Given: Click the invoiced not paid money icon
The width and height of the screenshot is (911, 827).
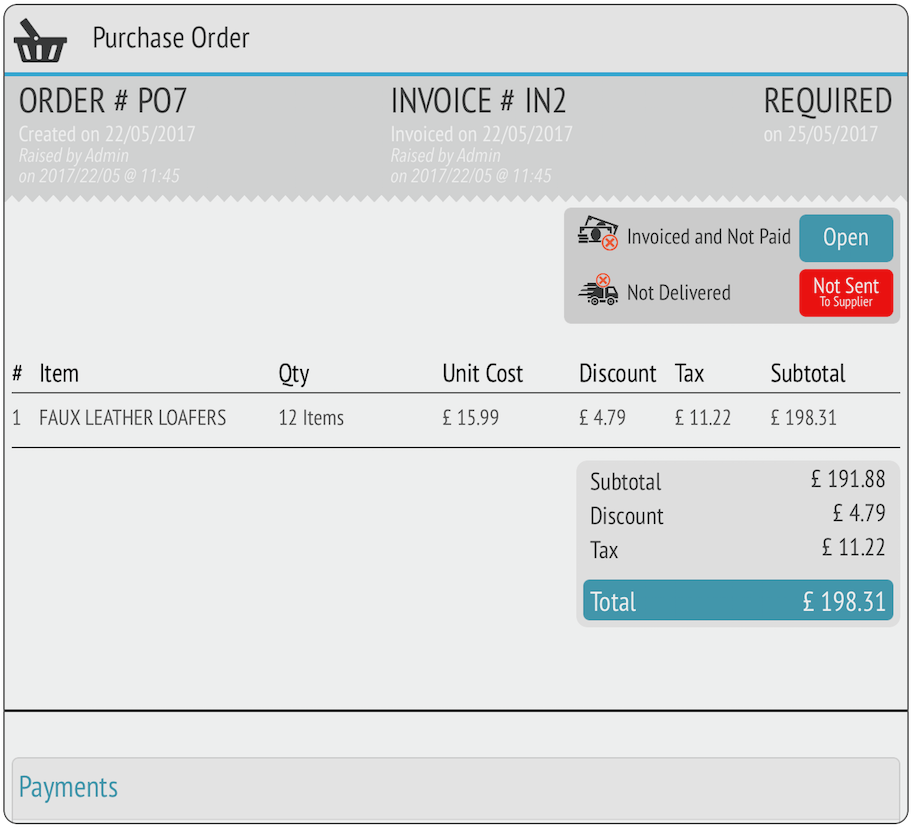Looking at the screenshot, I should pyautogui.click(x=598, y=236).
